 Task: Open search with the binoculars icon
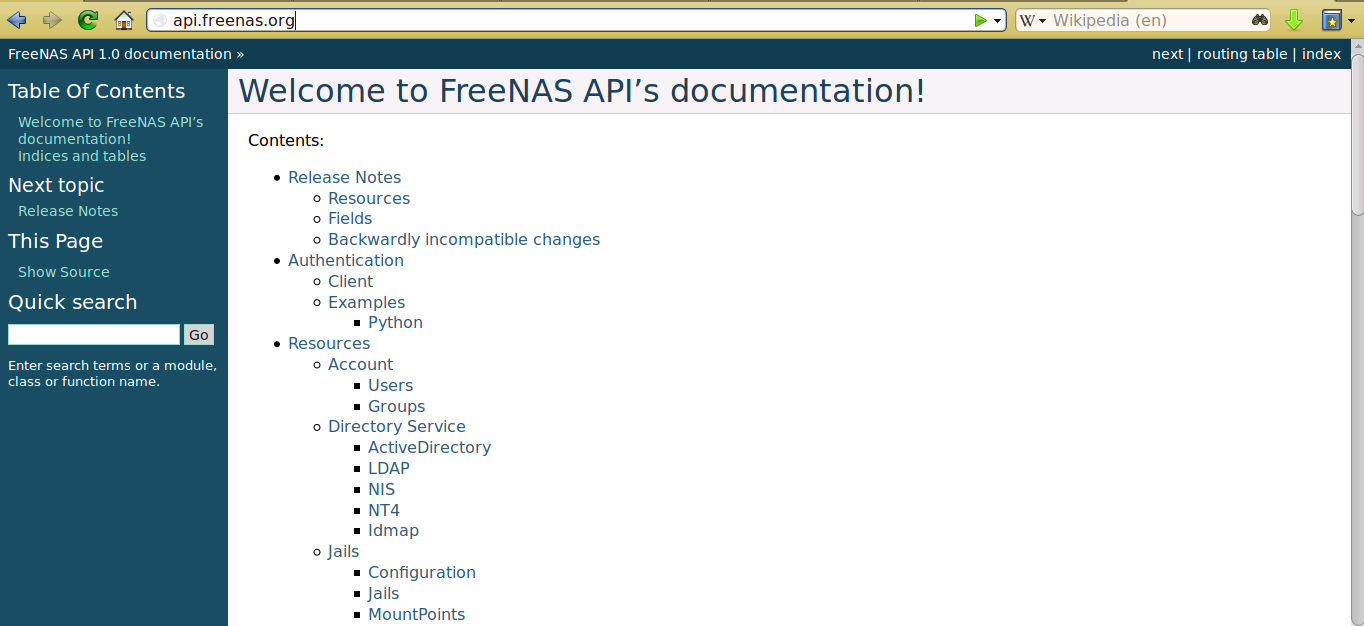tap(1260, 19)
